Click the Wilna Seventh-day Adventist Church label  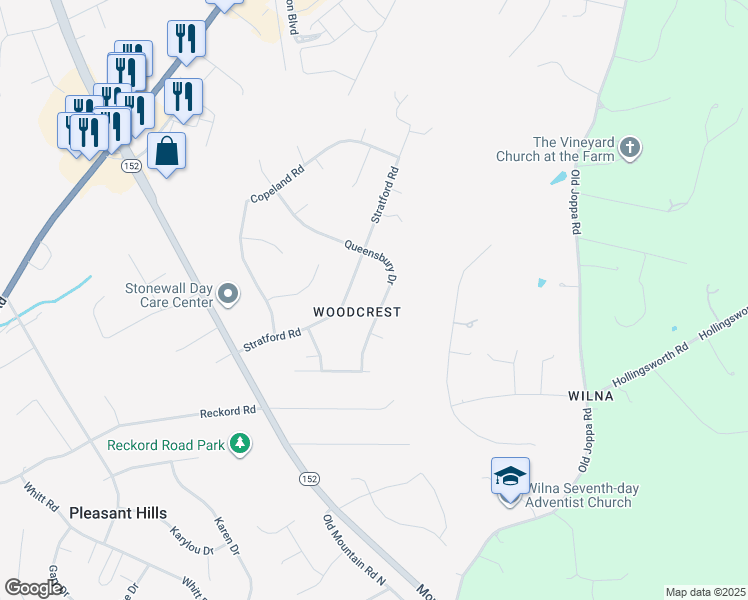[x=582, y=495]
